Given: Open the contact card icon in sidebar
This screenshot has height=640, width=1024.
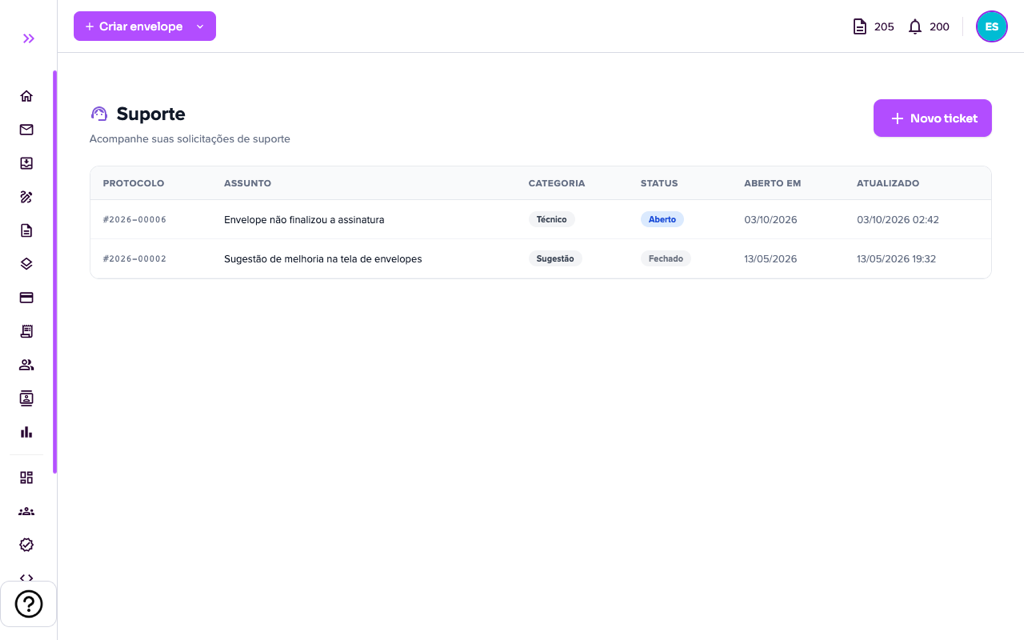Looking at the screenshot, I should click(x=26, y=398).
